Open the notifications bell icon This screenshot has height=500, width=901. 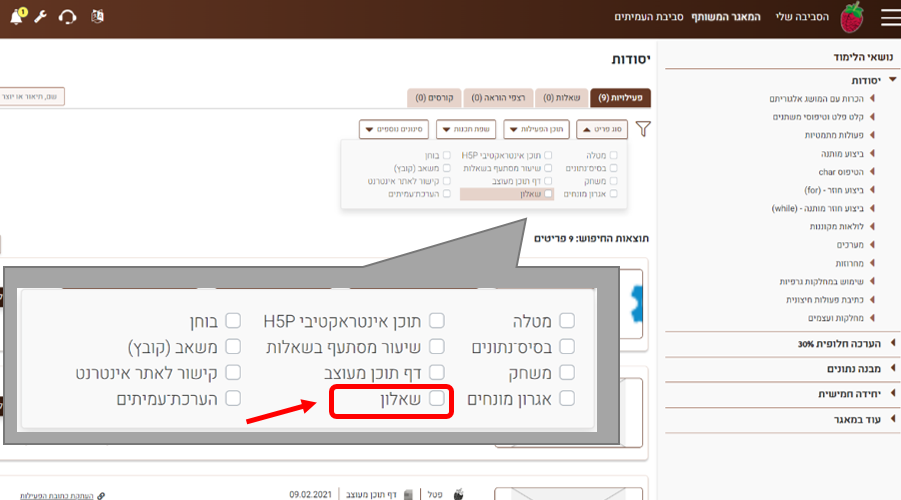click(16, 17)
